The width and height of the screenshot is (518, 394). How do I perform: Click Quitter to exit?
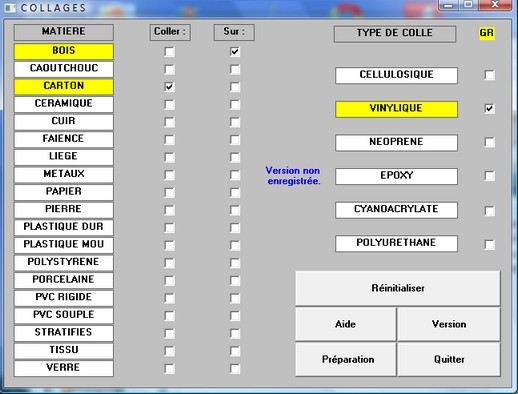pyautogui.click(x=449, y=359)
